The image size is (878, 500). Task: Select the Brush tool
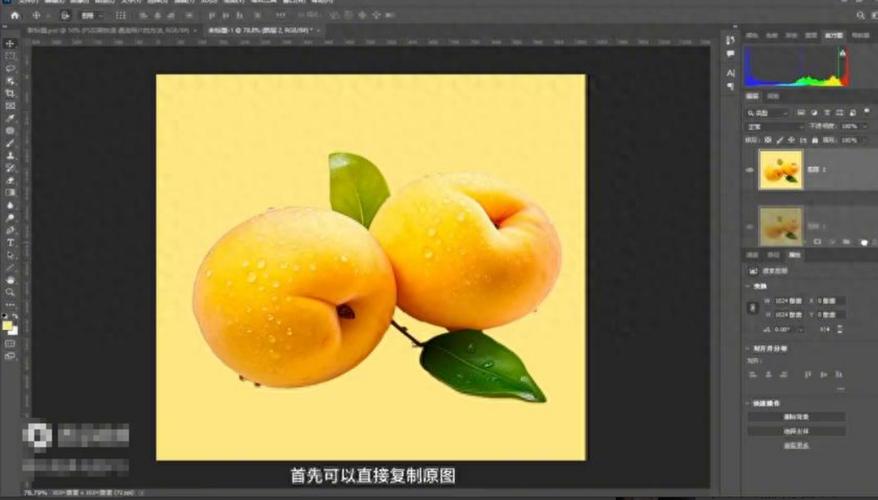[10, 143]
